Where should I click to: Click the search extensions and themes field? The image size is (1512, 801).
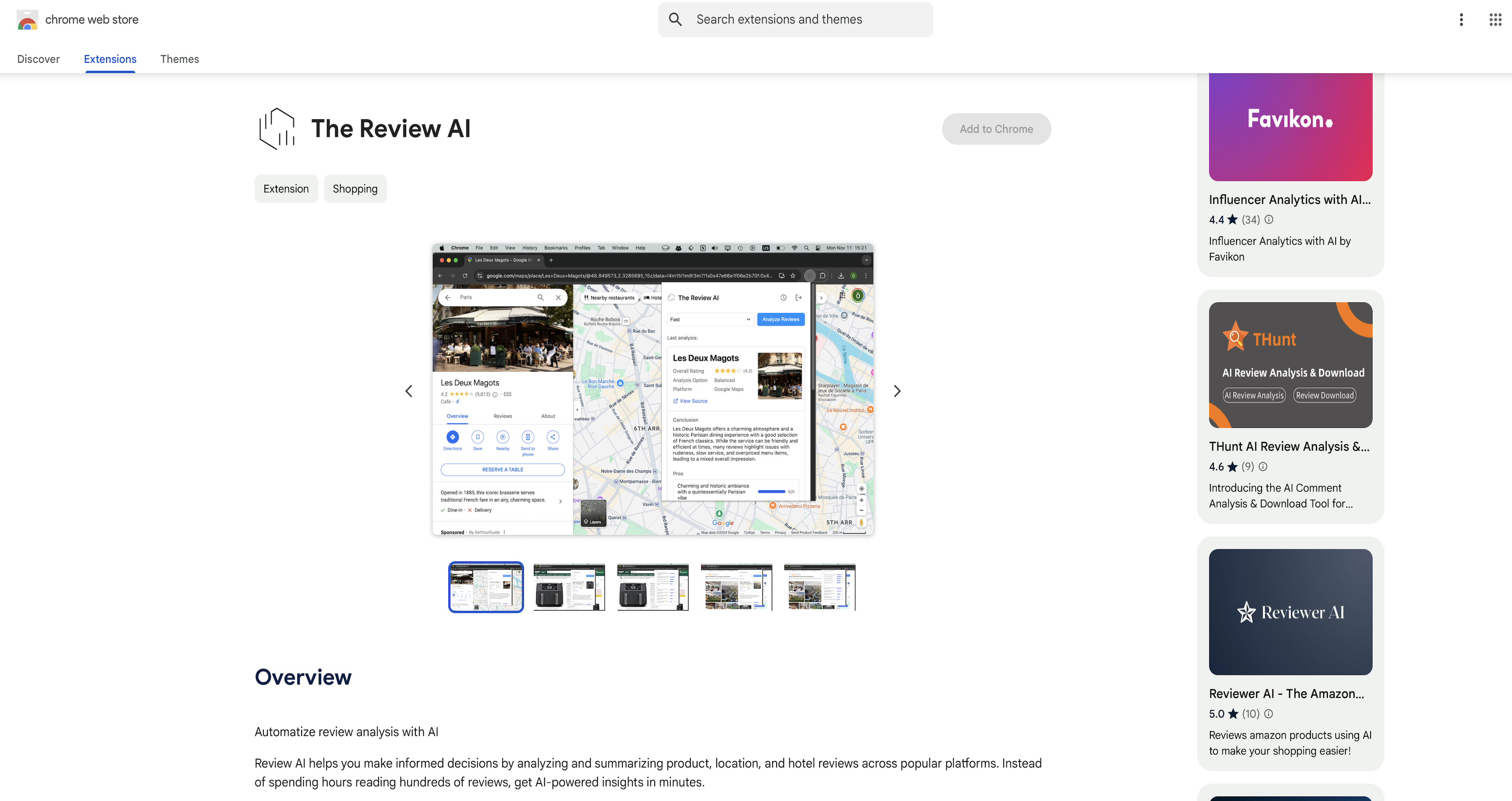[x=795, y=19]
